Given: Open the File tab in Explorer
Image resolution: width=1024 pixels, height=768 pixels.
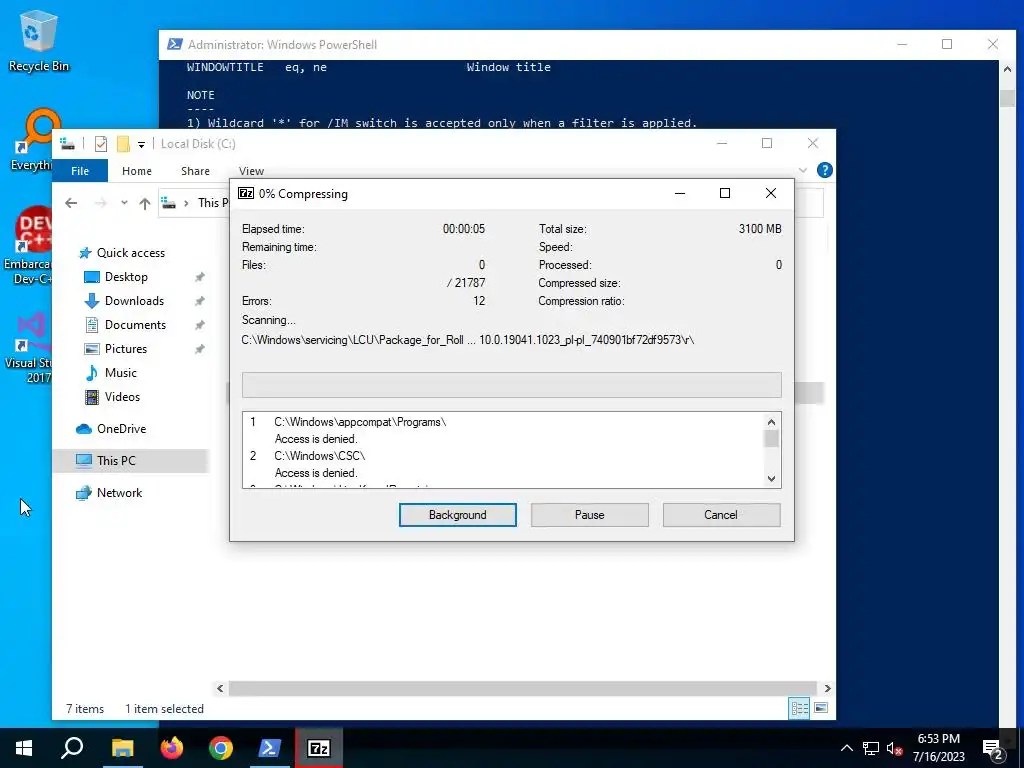Looking at the screenshot, I should pyautogui.click(x=80, y=170).
